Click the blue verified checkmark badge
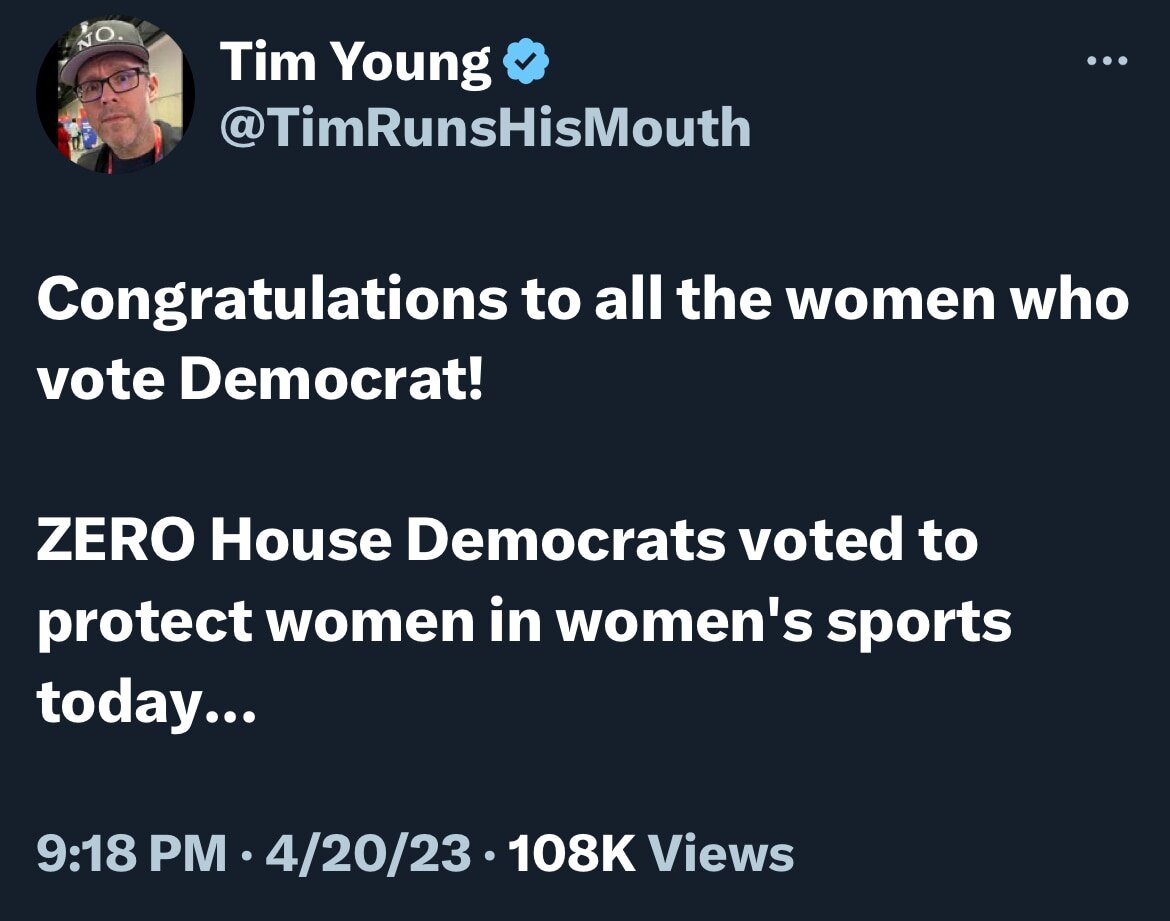1170x921 pixels. point(525,64)
